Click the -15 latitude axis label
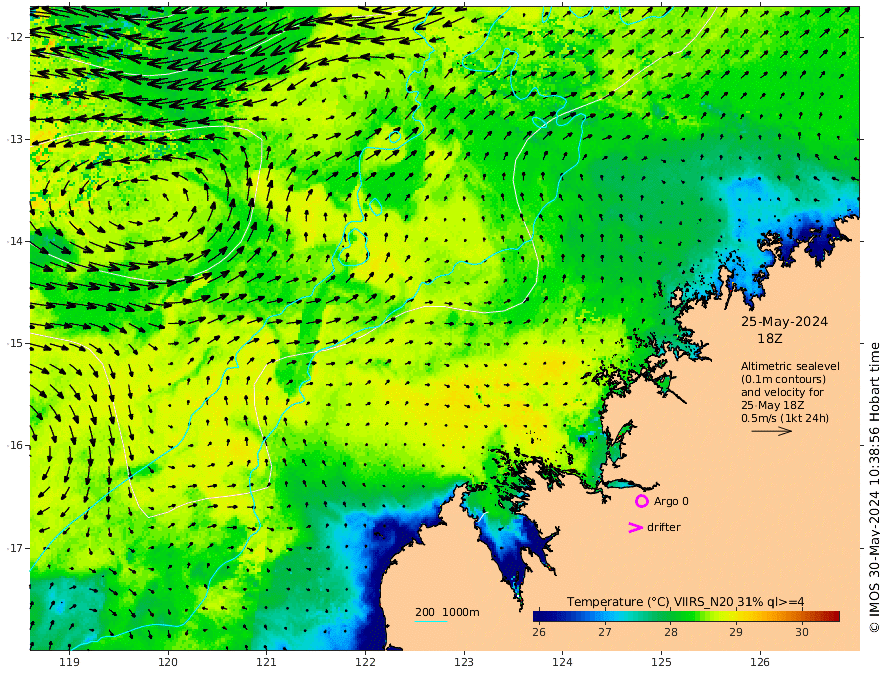880x680 pixels. click(15, 343)
